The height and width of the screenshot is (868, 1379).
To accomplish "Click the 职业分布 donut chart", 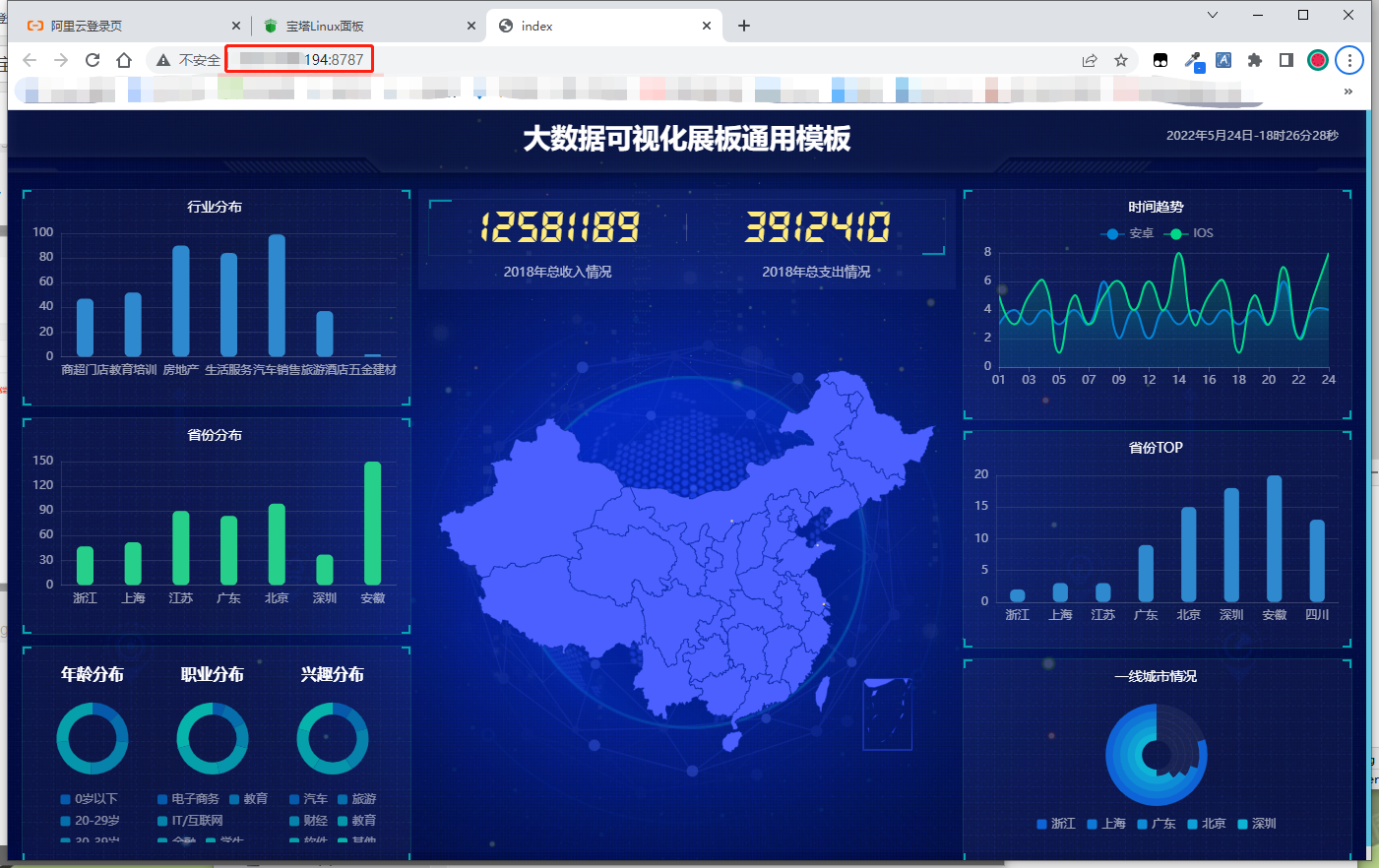I will pyautogui.click(x=213, y=738).
